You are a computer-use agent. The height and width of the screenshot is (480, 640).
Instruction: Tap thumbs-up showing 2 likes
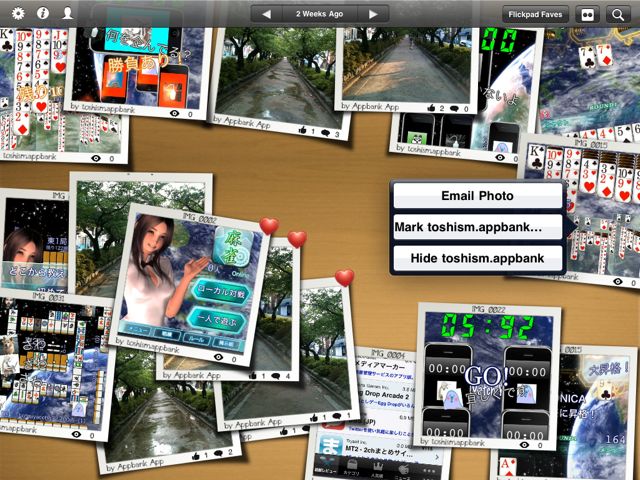pos(431,108)
